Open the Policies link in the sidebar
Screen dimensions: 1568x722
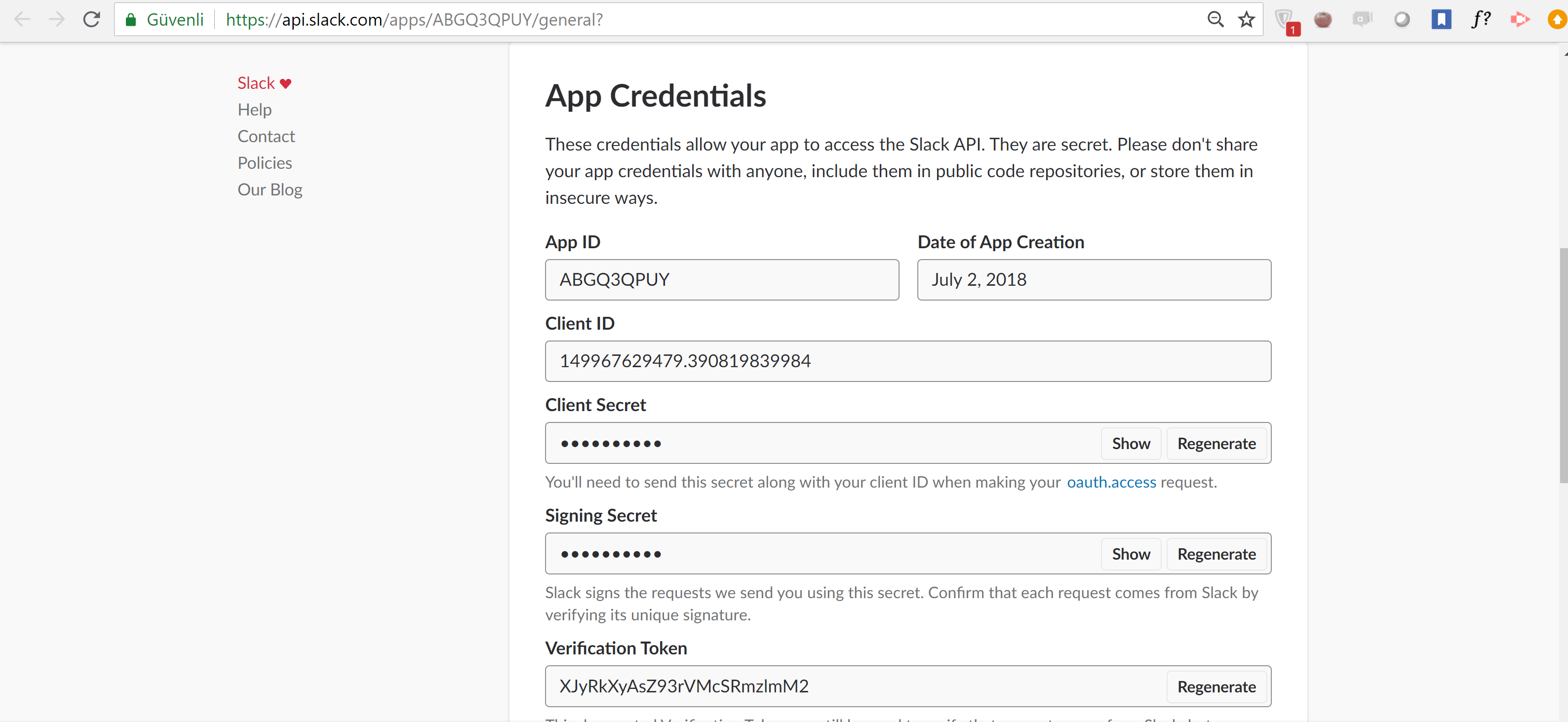tap(265, 163)
